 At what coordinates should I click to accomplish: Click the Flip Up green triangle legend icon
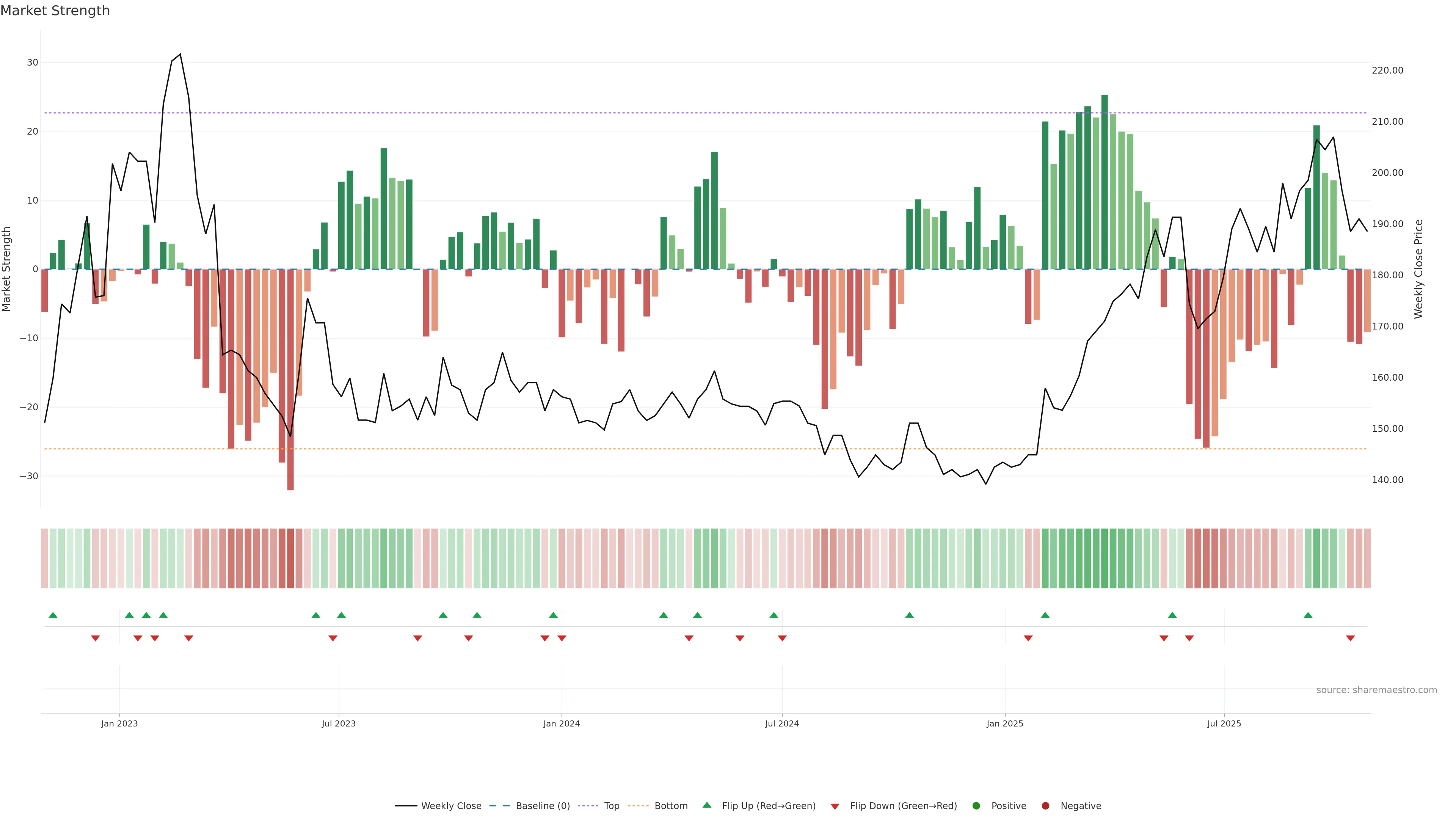(x=706, y=805)
